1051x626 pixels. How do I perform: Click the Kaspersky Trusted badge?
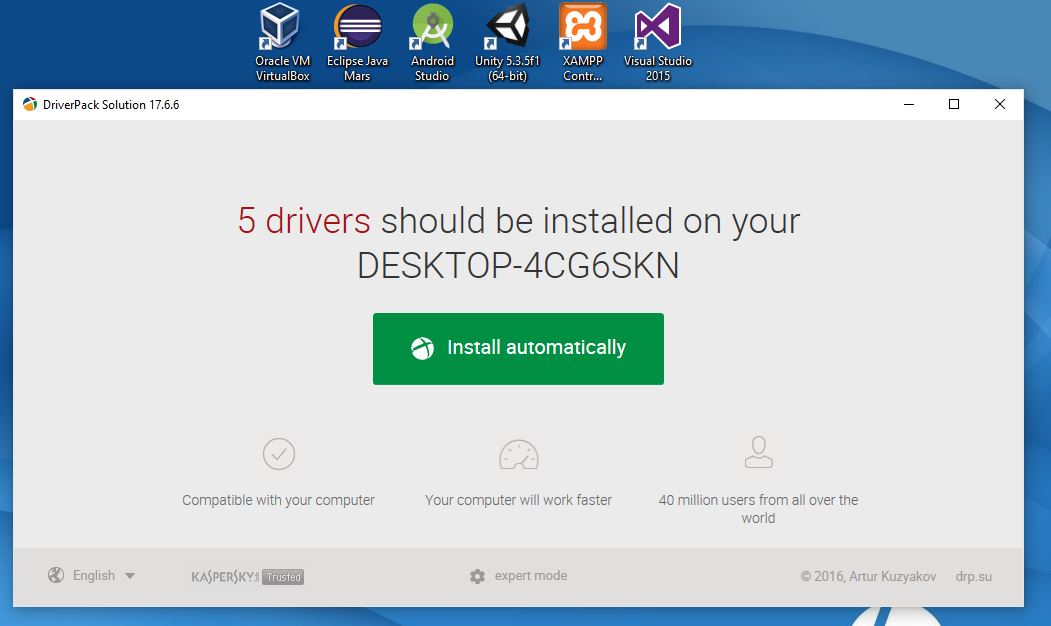coord(247,576)
